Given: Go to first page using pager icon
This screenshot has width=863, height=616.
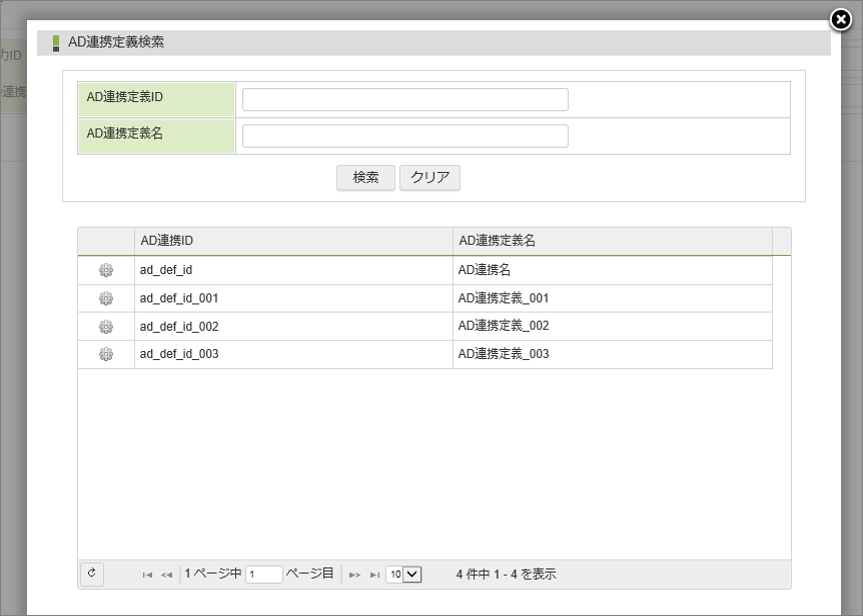Looking at the screenshot, I should click(148, 575).
